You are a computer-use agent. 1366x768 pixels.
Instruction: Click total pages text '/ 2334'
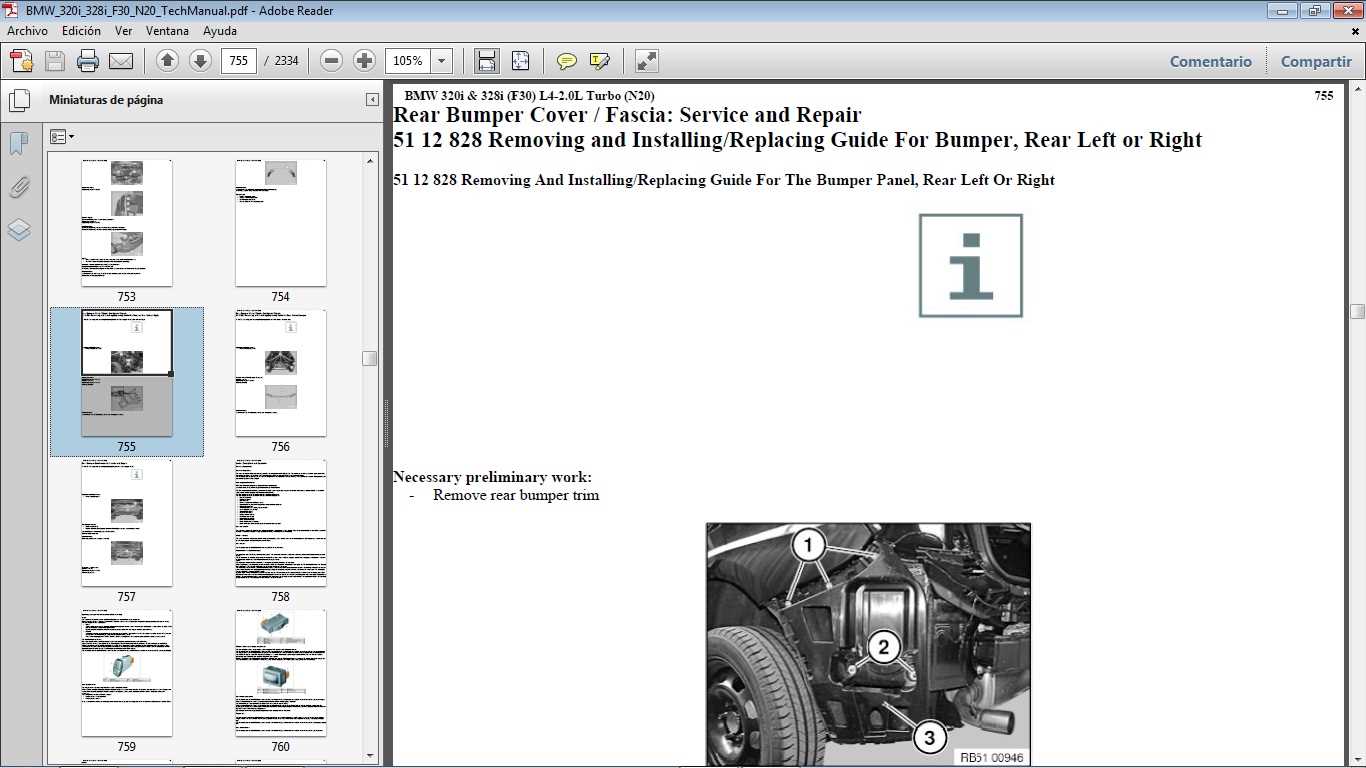point(282,61)
